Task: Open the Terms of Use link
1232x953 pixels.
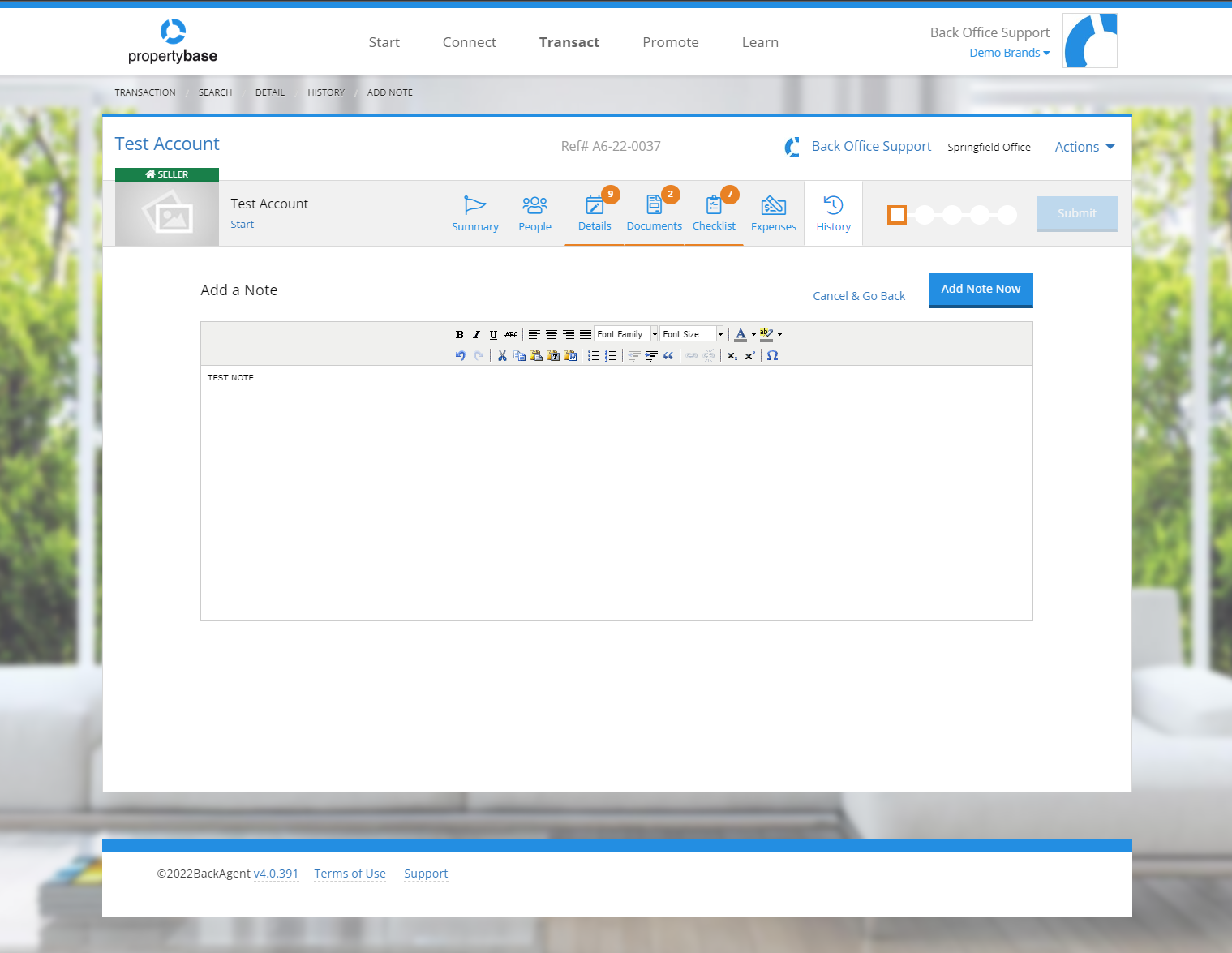Action: pyautogui.click(x=350, y=874)
